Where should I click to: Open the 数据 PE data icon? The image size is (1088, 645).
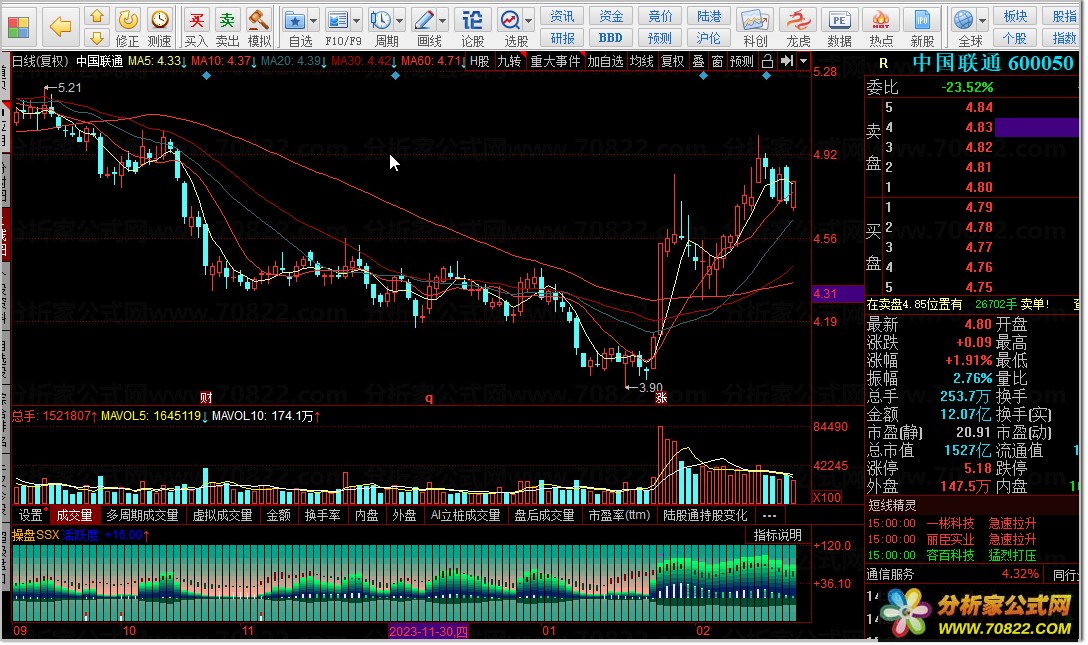pos(839,20)
